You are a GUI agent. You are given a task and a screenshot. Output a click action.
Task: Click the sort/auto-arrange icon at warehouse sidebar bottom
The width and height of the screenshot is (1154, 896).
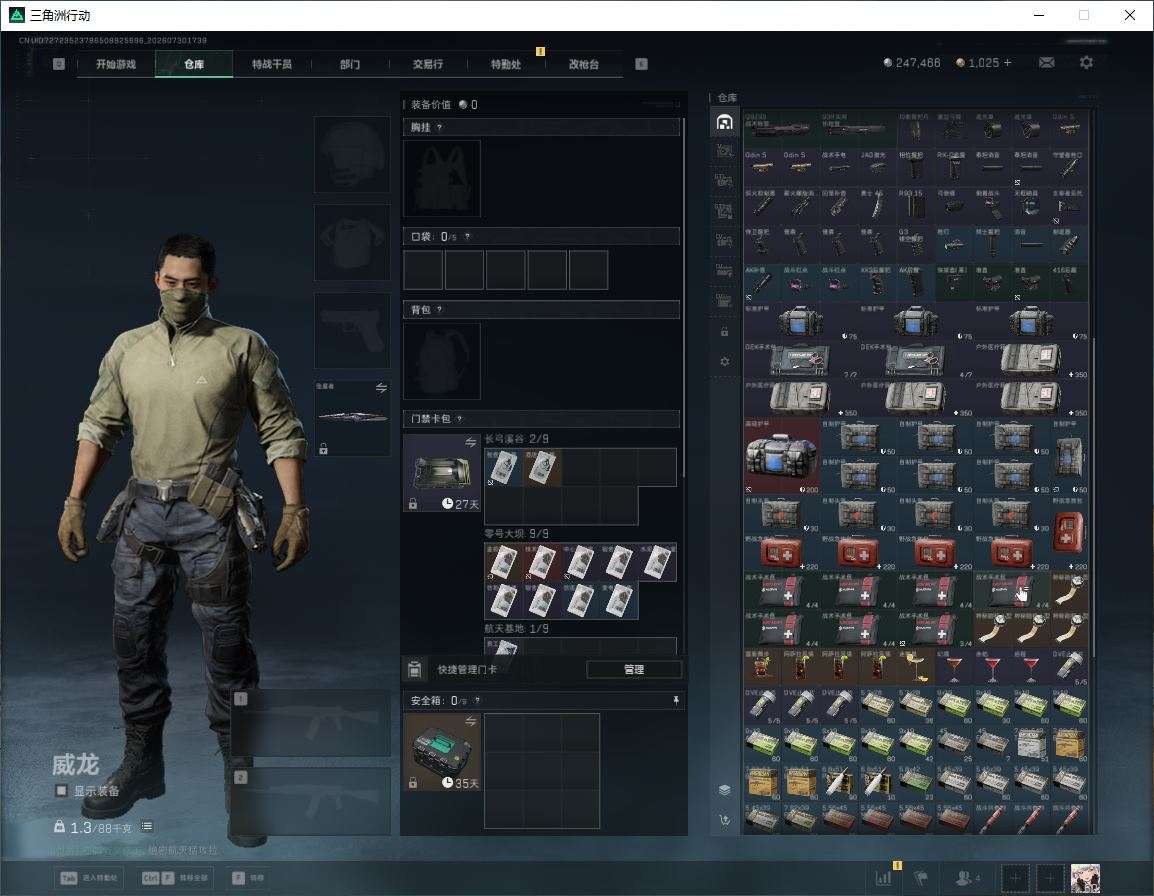(x=724, y=819)
